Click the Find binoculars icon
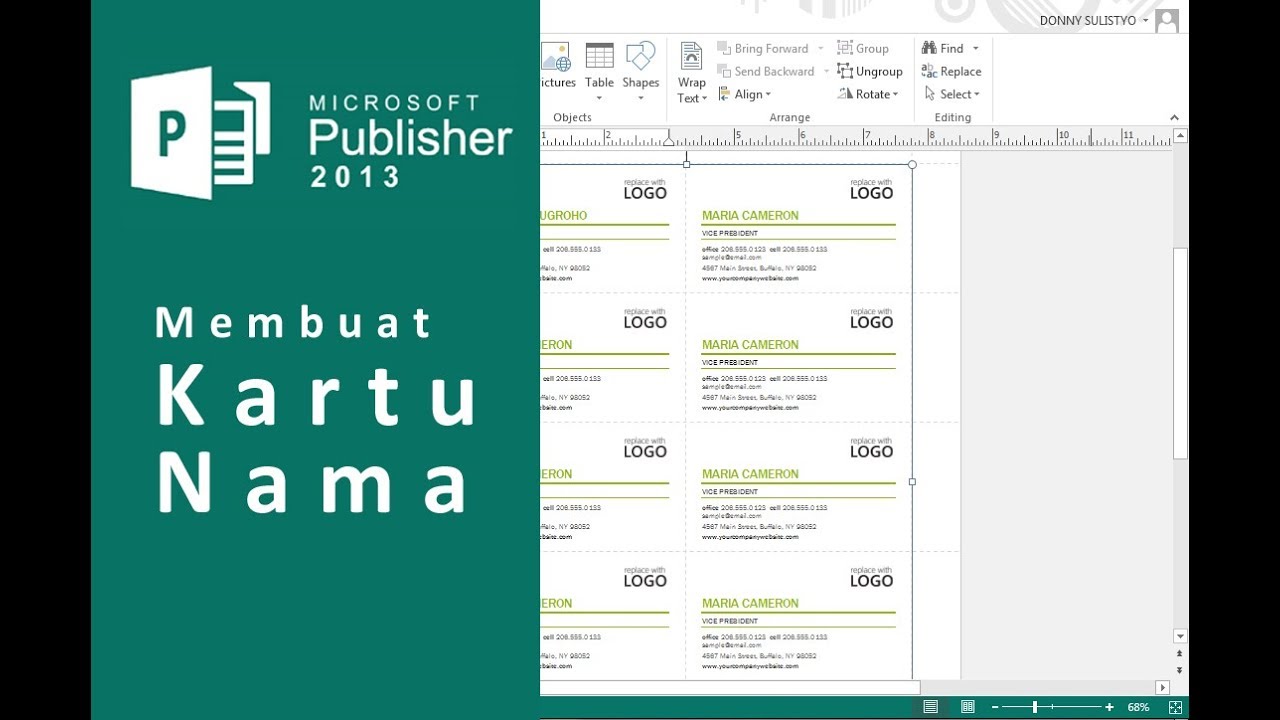Screen dimensions: 1280x720 [x=929, y=48]
